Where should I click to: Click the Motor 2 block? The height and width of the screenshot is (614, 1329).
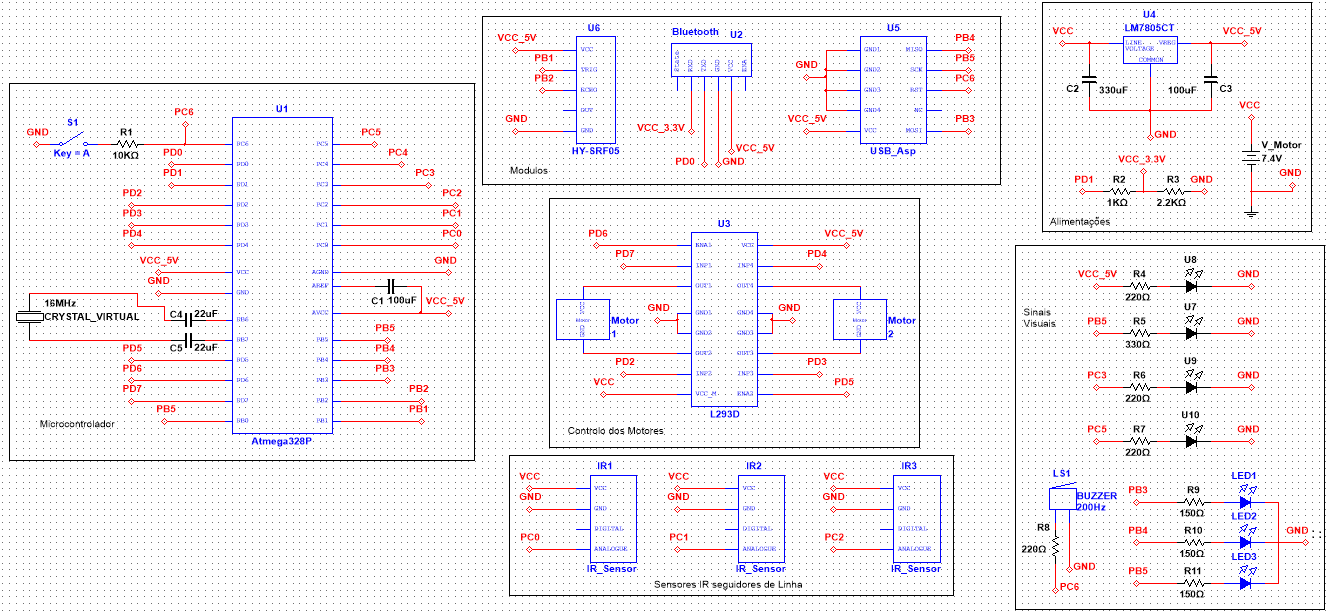859,320
